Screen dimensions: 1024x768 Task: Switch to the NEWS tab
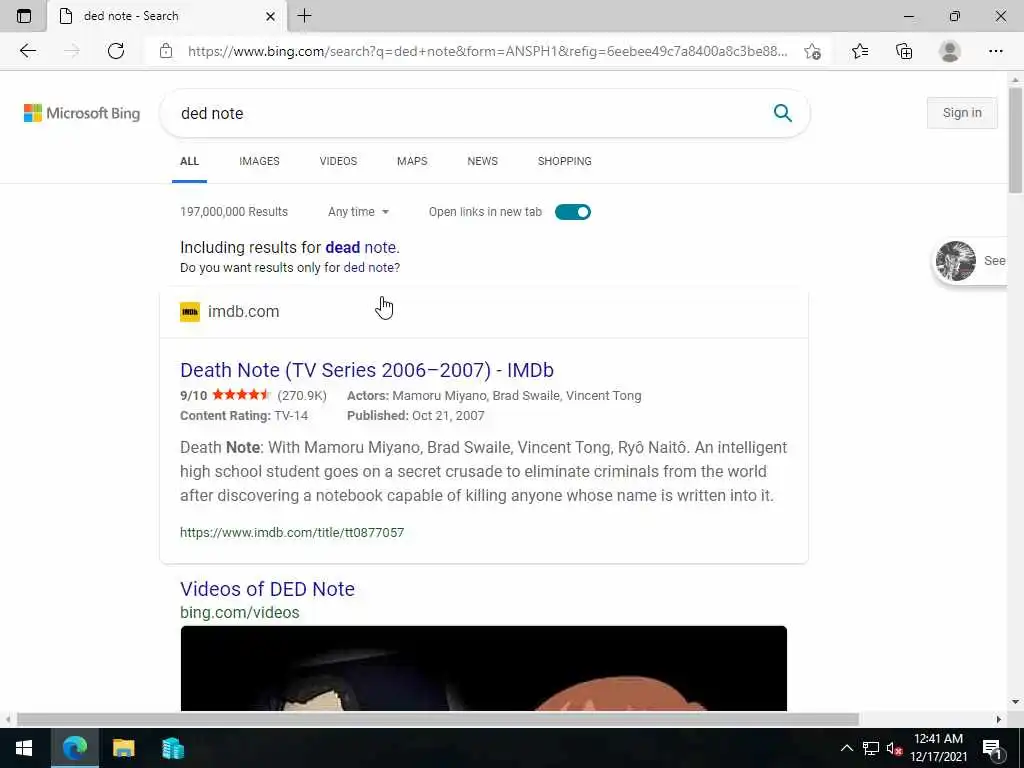[x=483, y=161]
